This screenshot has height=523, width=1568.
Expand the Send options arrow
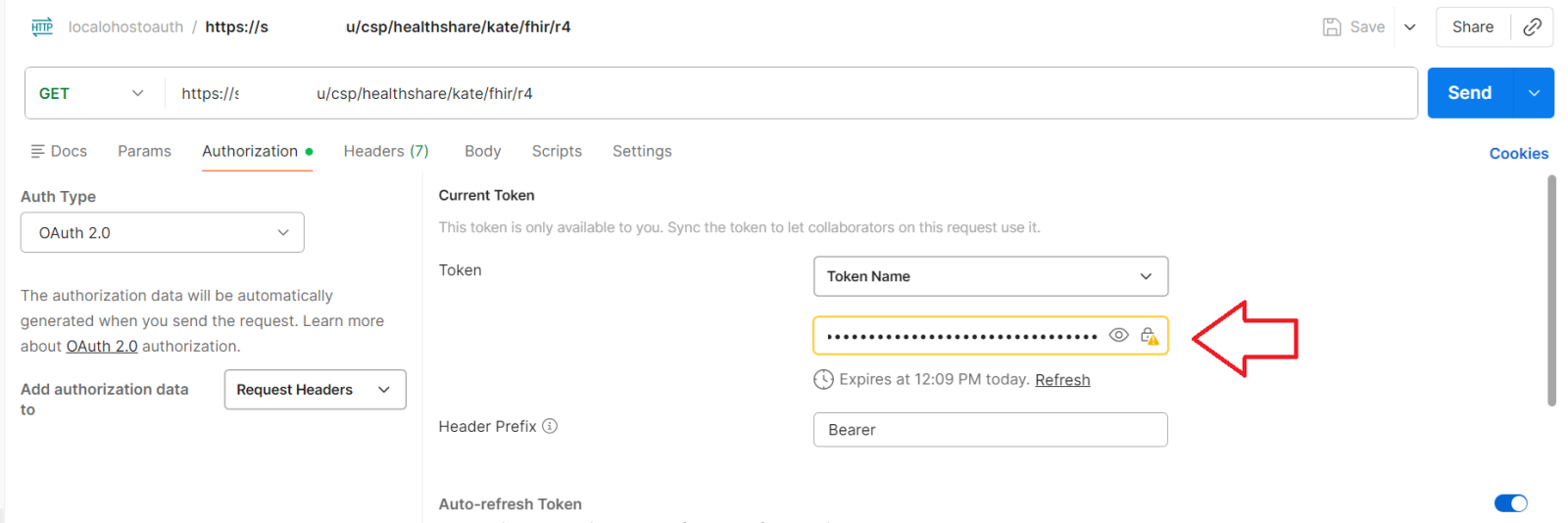tap(1534, 93)
